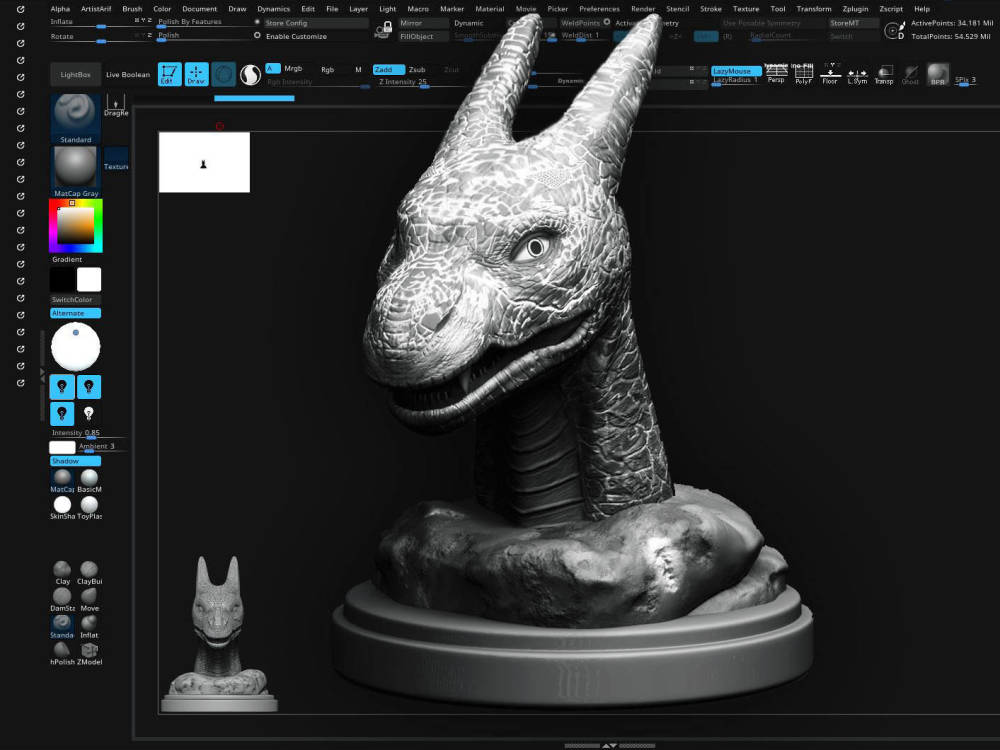Switch to Zsub mode
Viewport: 1000px width, 750px height.
click(x=417, y=70)
